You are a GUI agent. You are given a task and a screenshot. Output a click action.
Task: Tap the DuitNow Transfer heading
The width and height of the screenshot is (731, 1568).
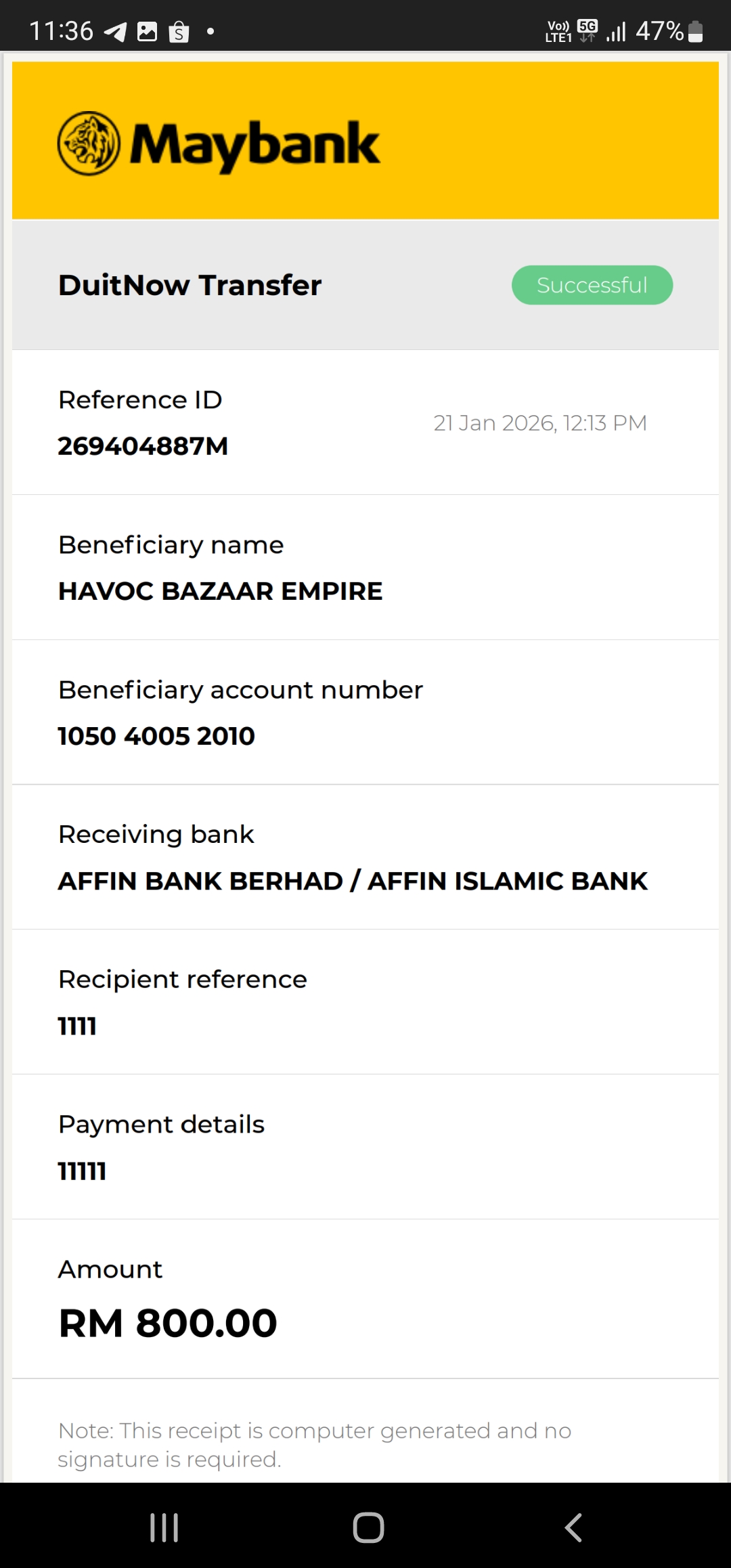tap(190, 285)
